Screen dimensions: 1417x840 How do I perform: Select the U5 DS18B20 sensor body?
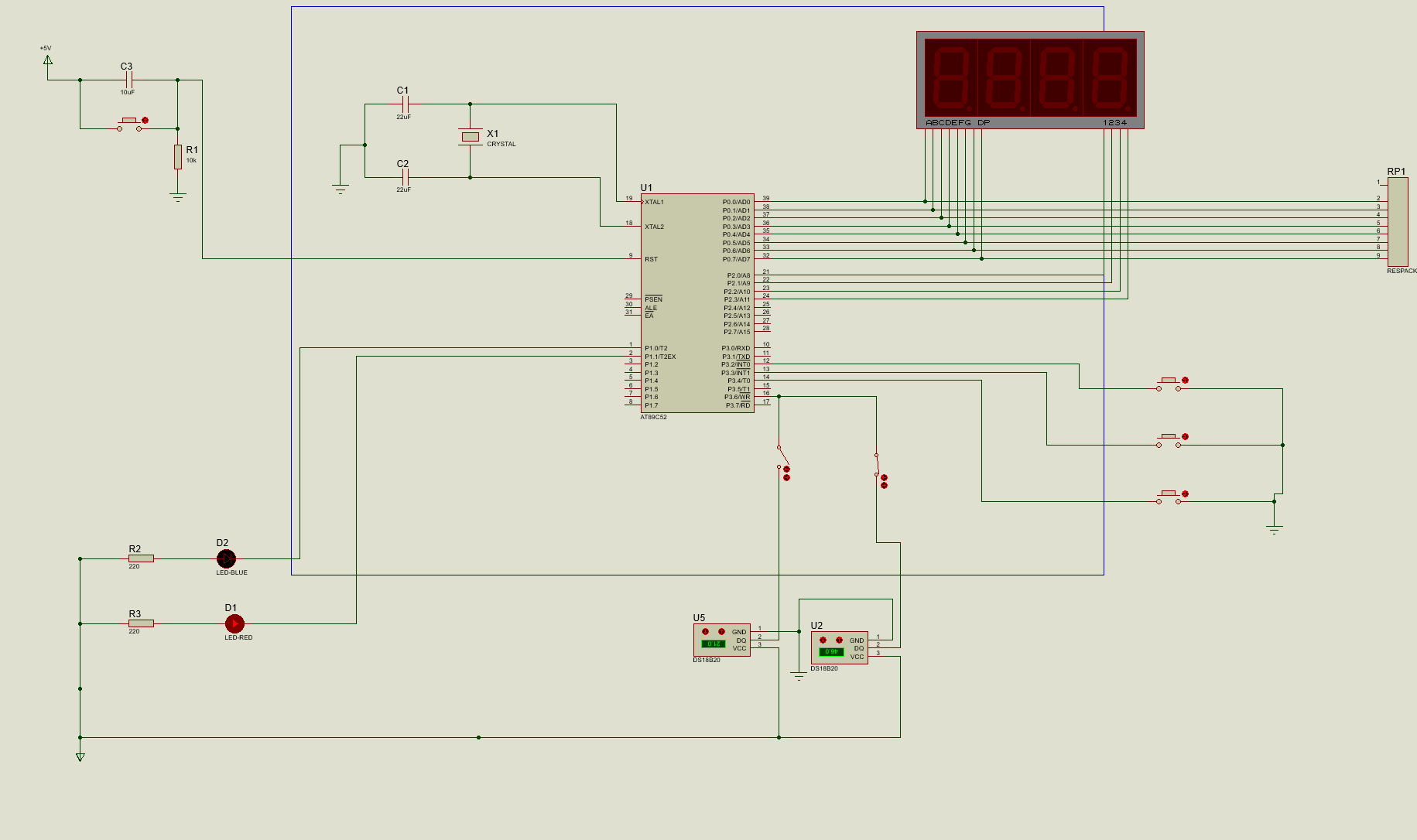click(721, 640)
